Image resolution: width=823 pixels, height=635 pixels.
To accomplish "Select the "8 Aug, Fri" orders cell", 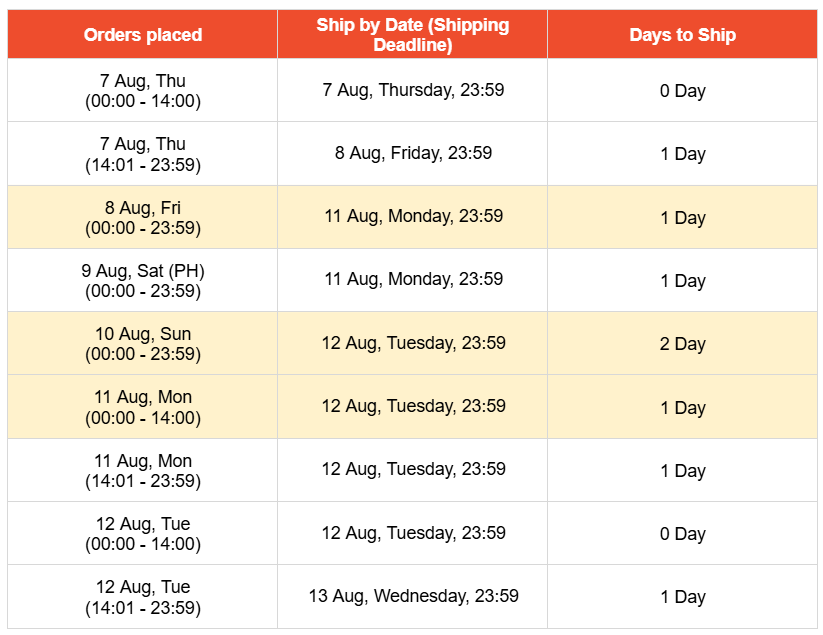I will [x=143, y=218].
